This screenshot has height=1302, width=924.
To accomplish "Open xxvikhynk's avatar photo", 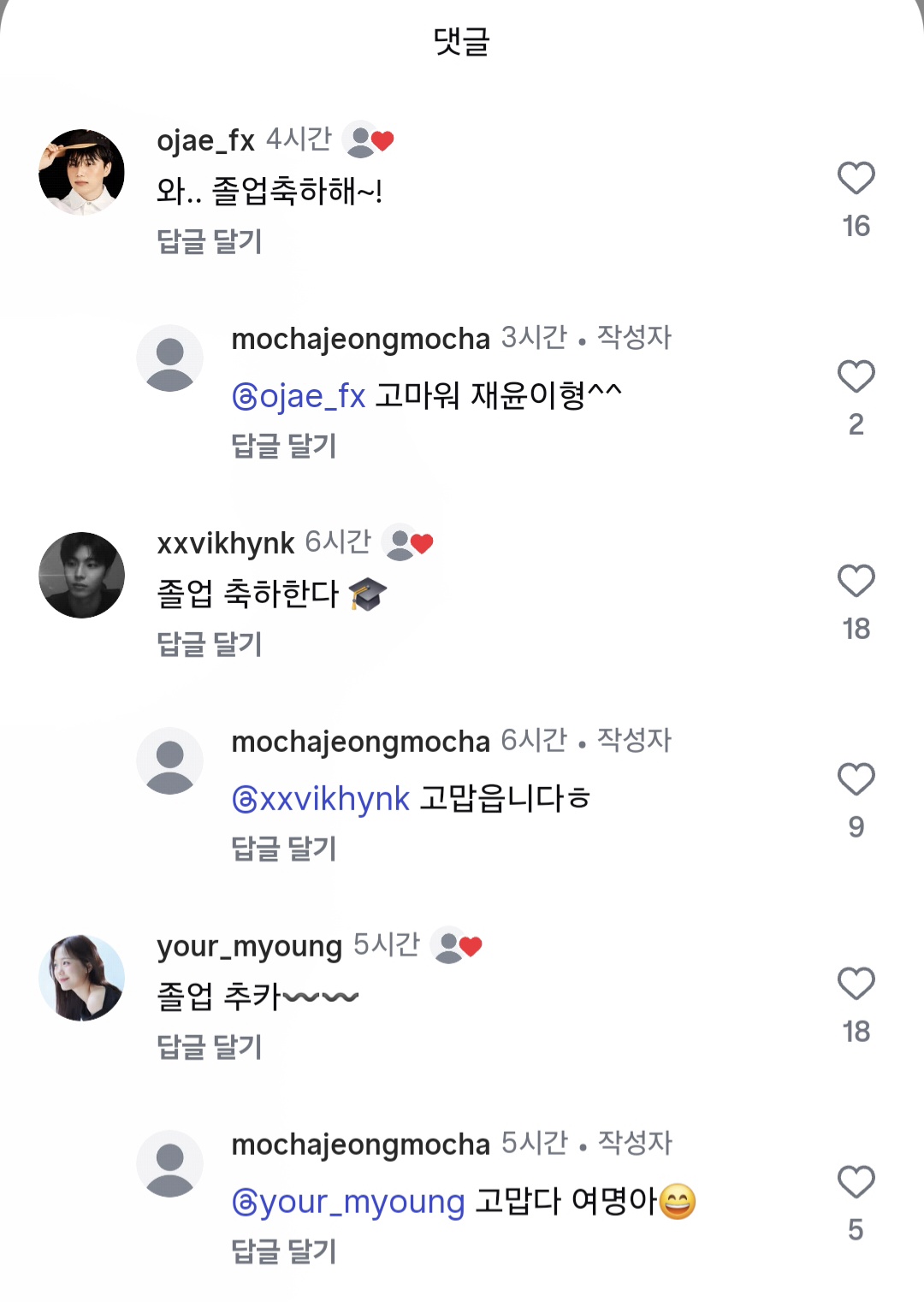I will coord(82,575).
